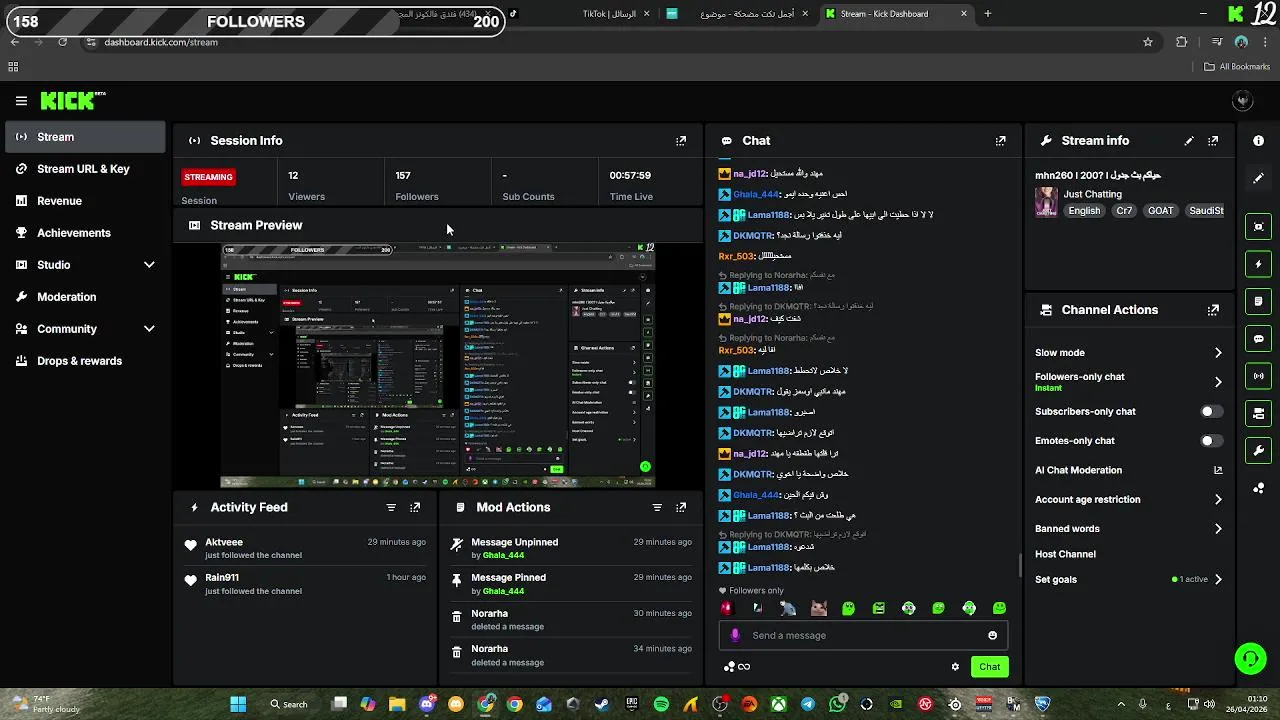The image size is (1280, 720).
Task: Open AI Chat Moderation external link
Action: click(x=1218, y=470)
